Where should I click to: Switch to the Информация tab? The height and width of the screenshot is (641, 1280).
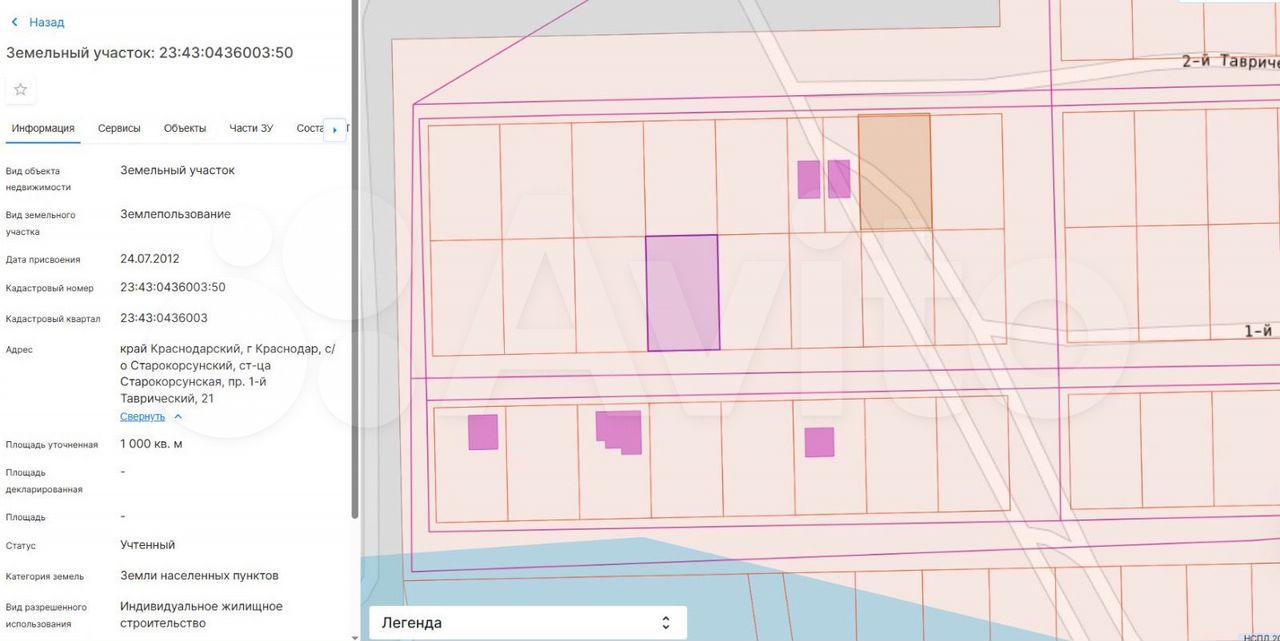click(43, 128)
